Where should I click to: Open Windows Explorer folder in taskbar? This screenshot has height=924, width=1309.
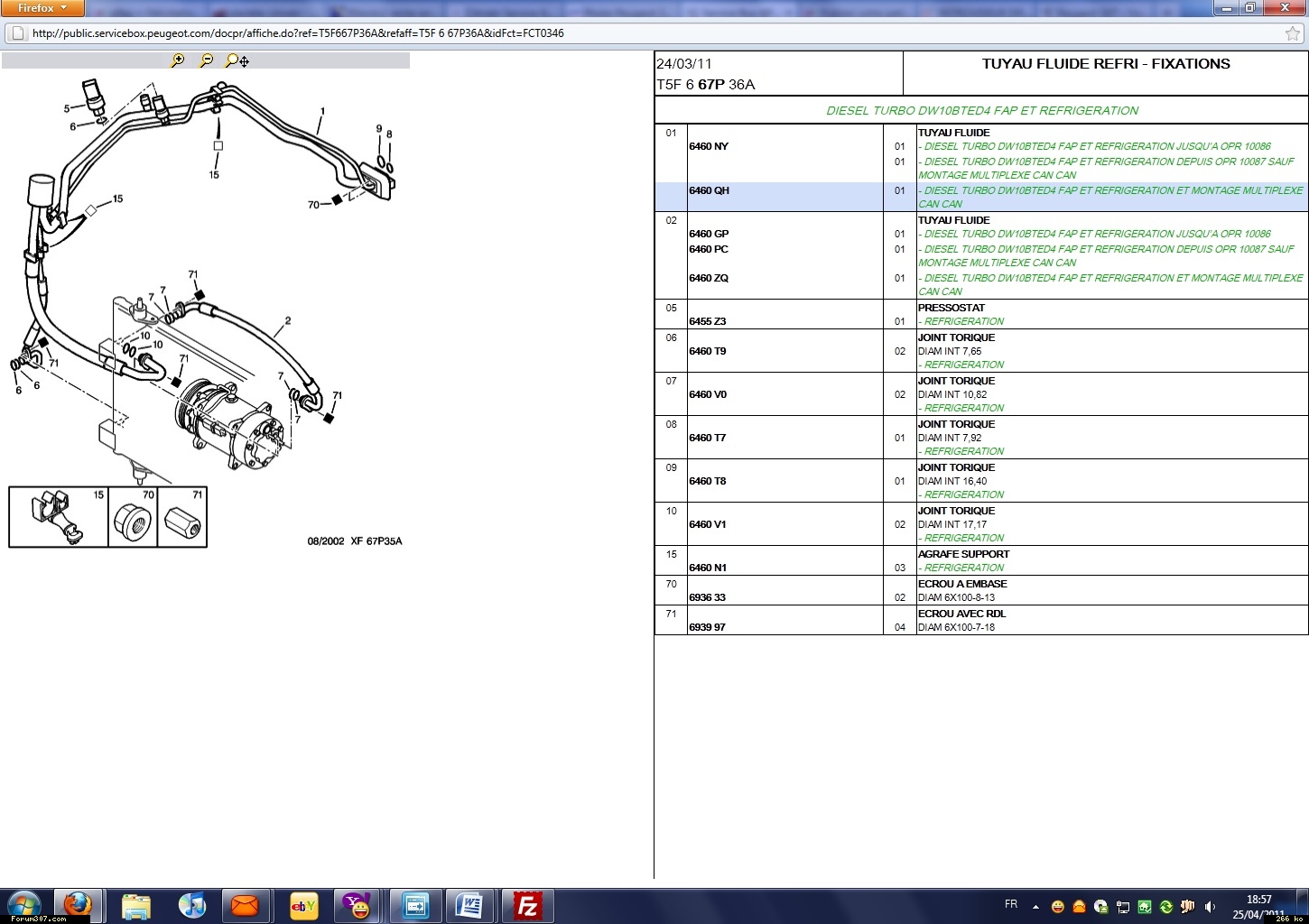point(135,905)
